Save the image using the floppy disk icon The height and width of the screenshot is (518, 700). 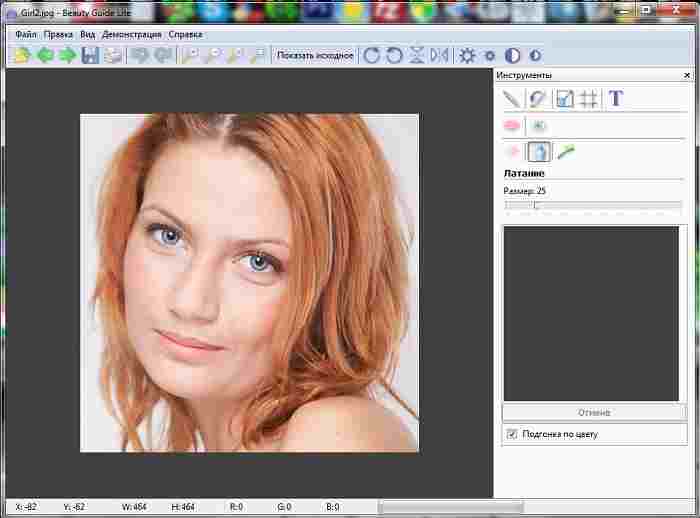pos(90,55)
